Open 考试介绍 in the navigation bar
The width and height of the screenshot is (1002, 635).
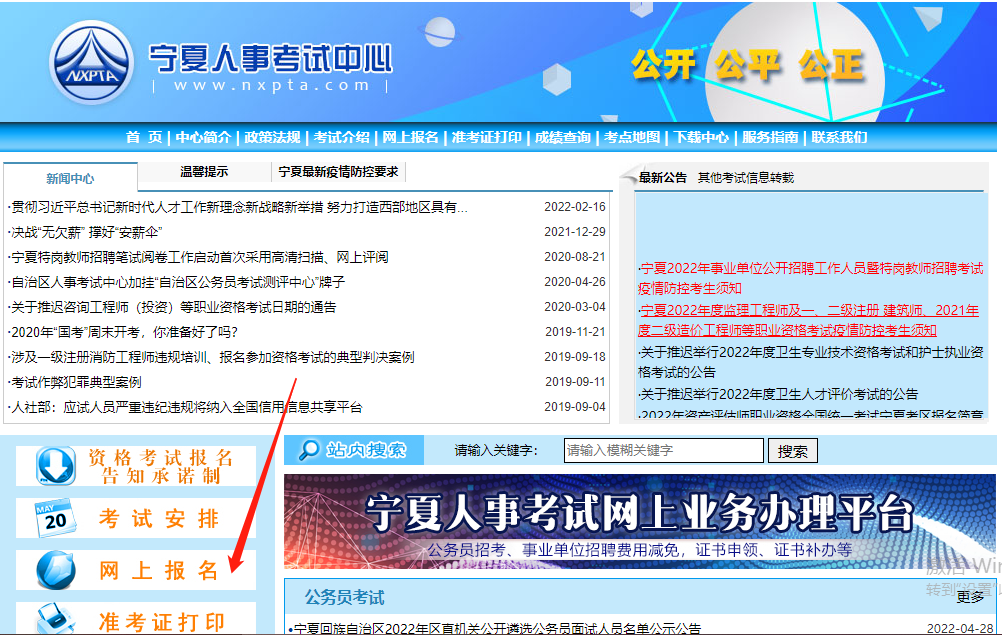tap(341, 137)
